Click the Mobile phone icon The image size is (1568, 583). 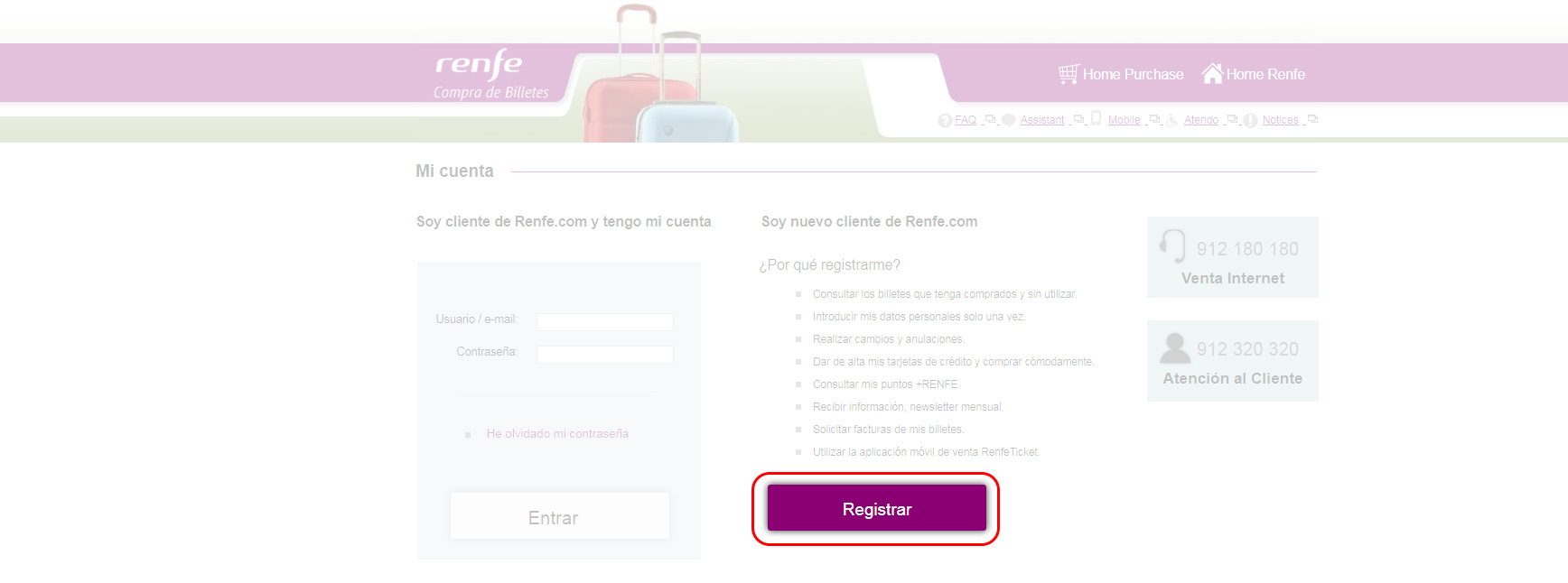click(1096, 118)
